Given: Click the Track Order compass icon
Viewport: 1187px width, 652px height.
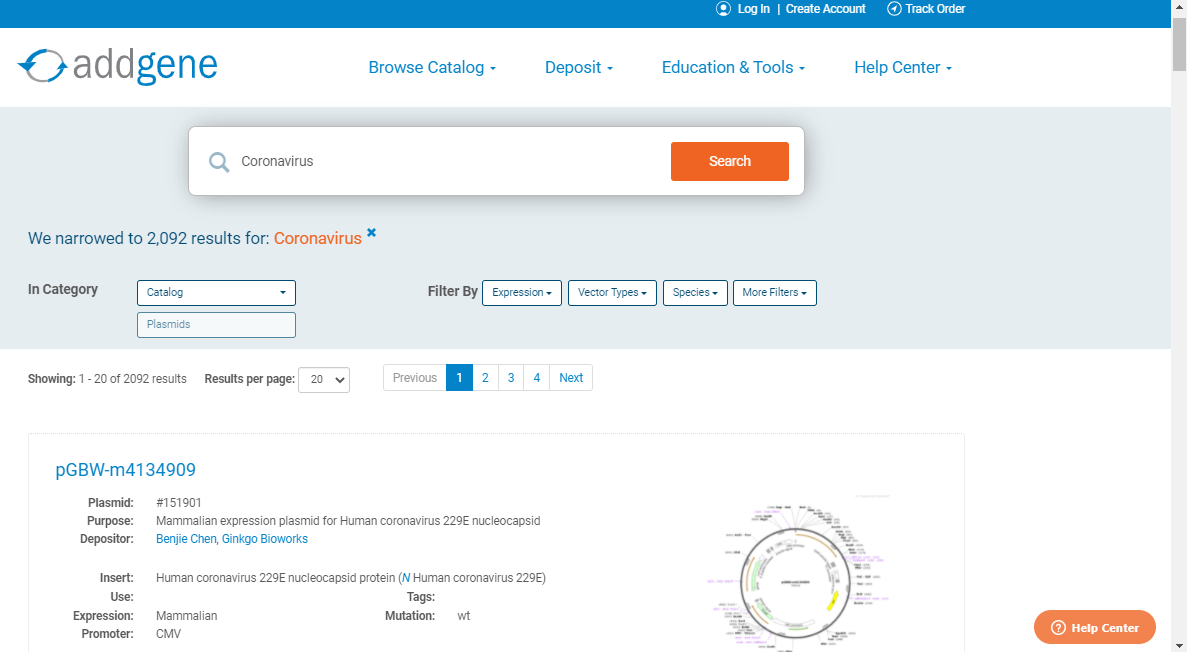Looking at the screenshot, I should pyautogui.click(x=894, y=9).
